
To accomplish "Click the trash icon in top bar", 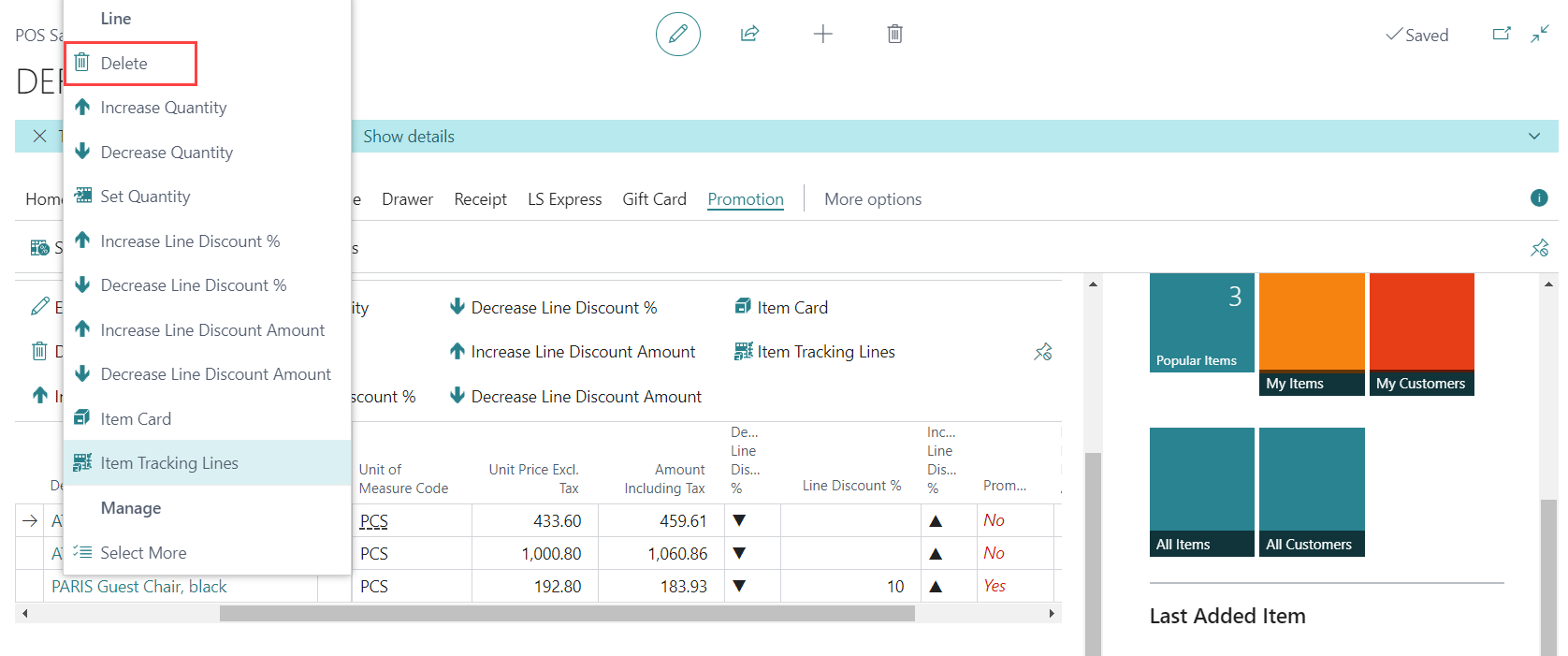I will (x=895, y=35).
